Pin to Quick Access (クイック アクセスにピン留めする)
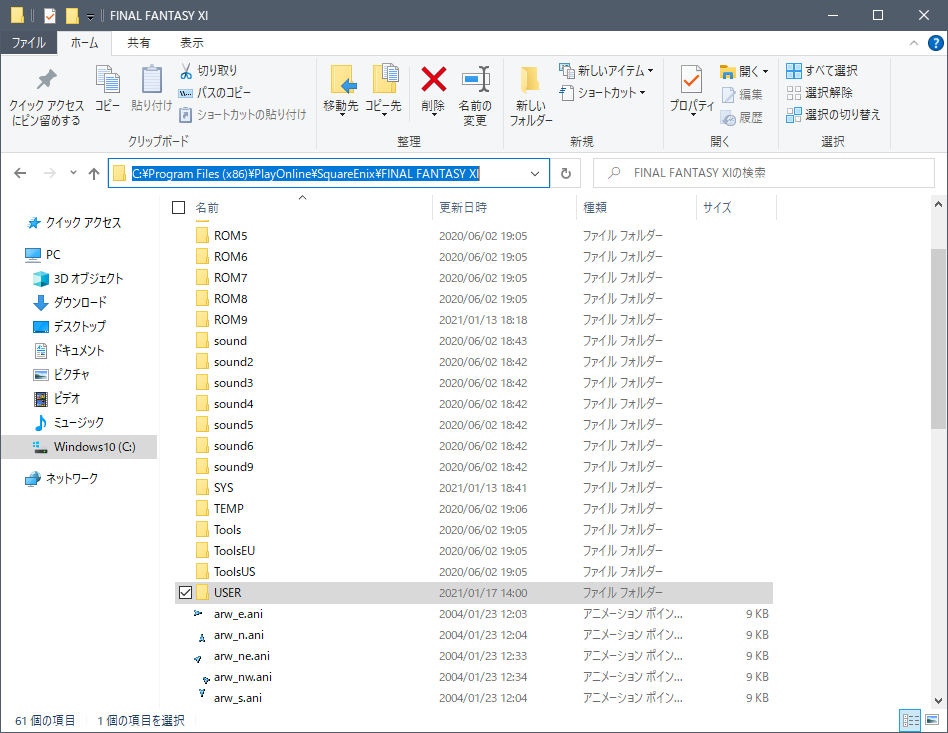This screenshot has height=733, width=948. (x=46, y=97)
